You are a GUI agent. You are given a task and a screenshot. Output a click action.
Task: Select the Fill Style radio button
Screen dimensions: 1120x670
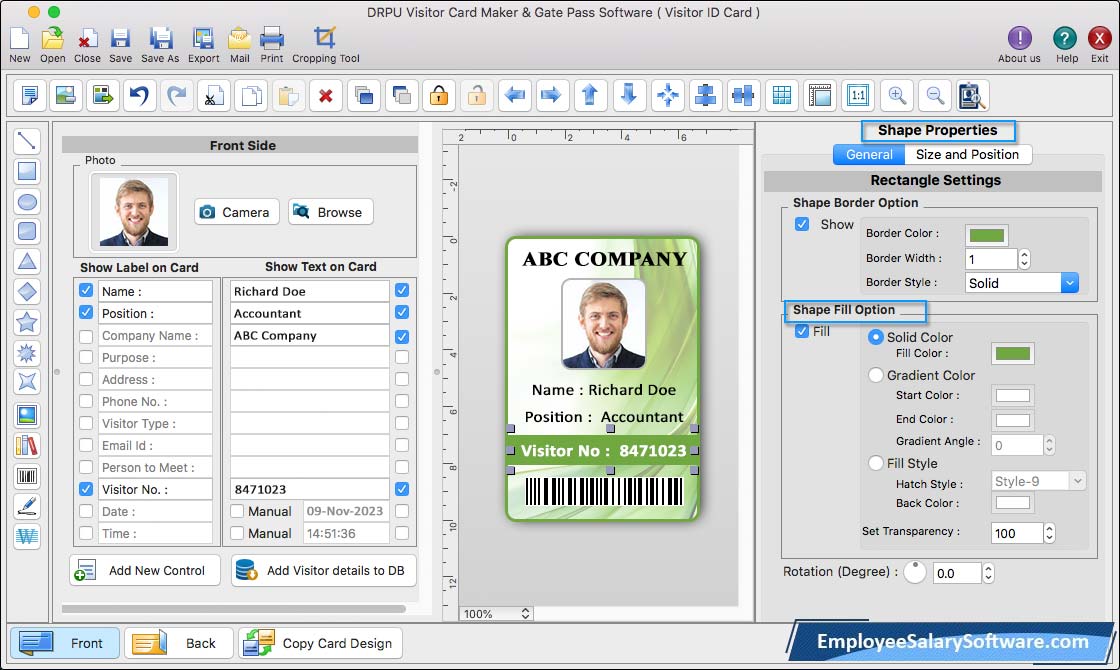(x=876, y=463)
